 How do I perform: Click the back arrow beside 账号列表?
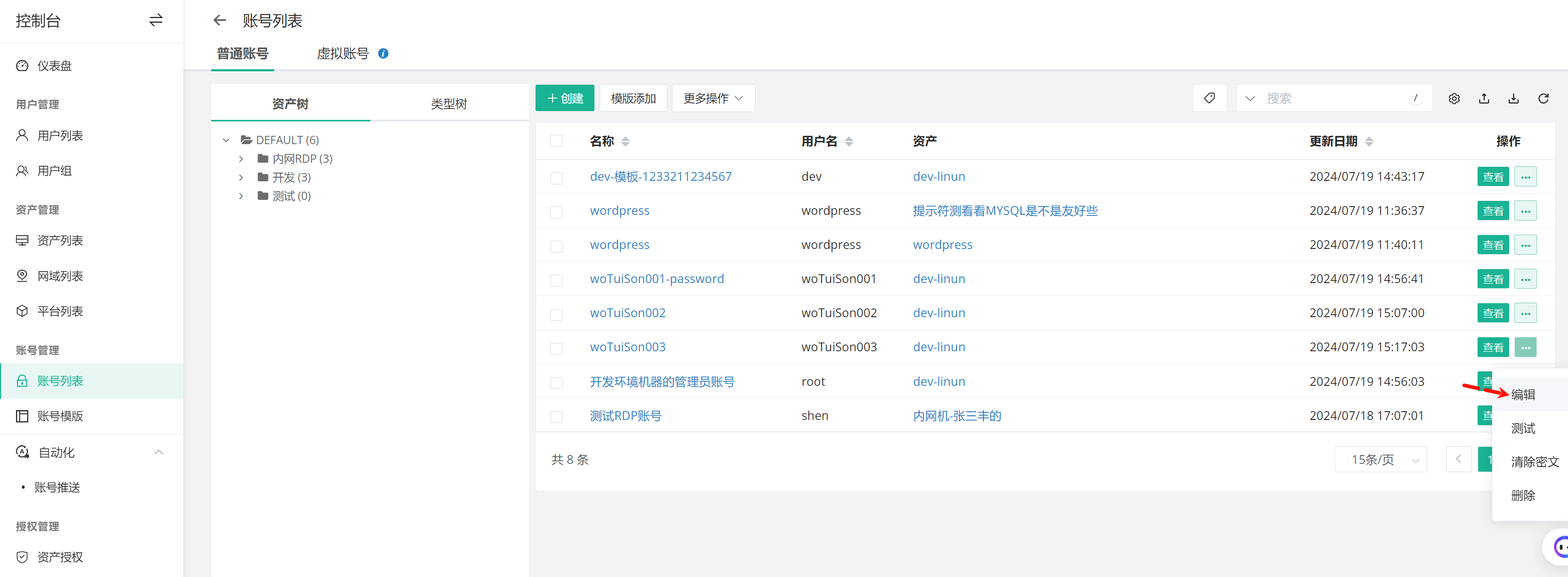coord(219,21)
